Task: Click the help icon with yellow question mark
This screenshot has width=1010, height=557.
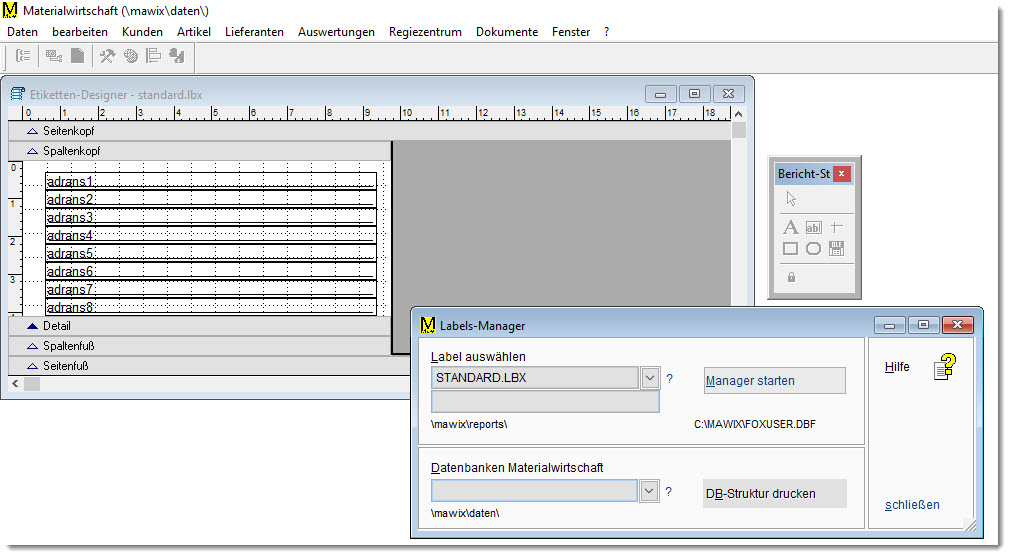Action: 944,367
